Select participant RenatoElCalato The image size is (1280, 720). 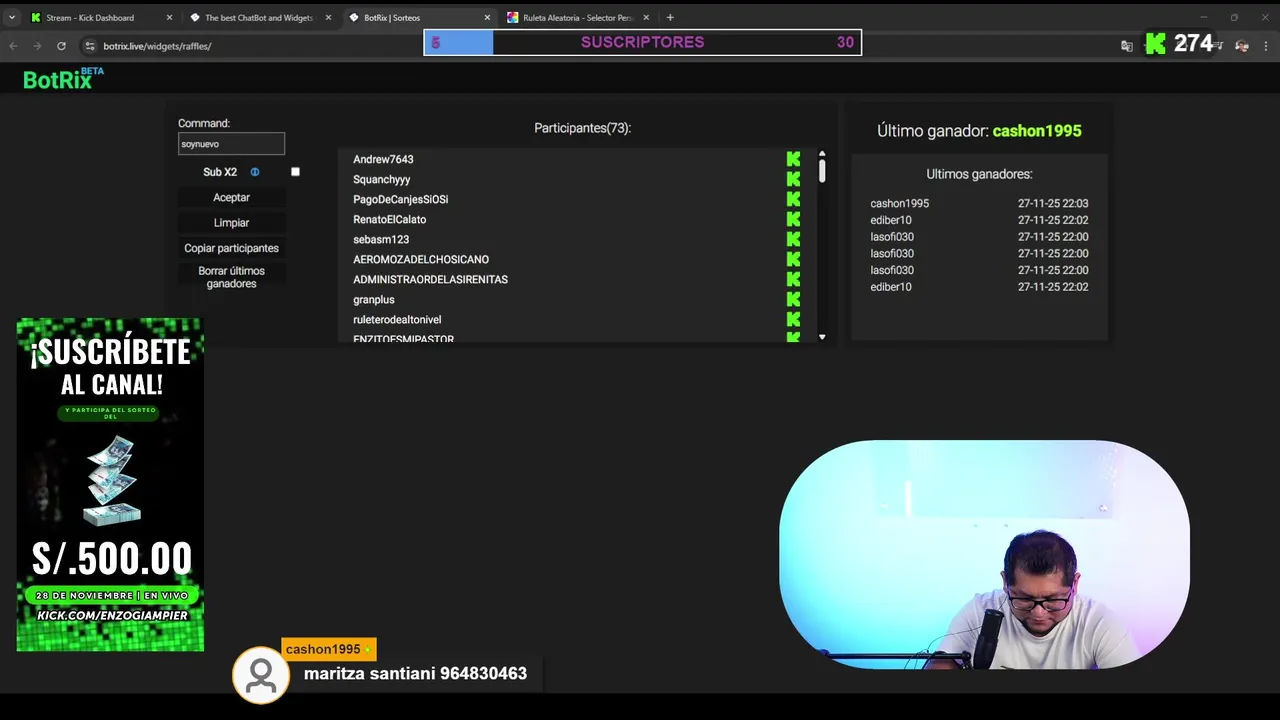[x=389, y=219]
